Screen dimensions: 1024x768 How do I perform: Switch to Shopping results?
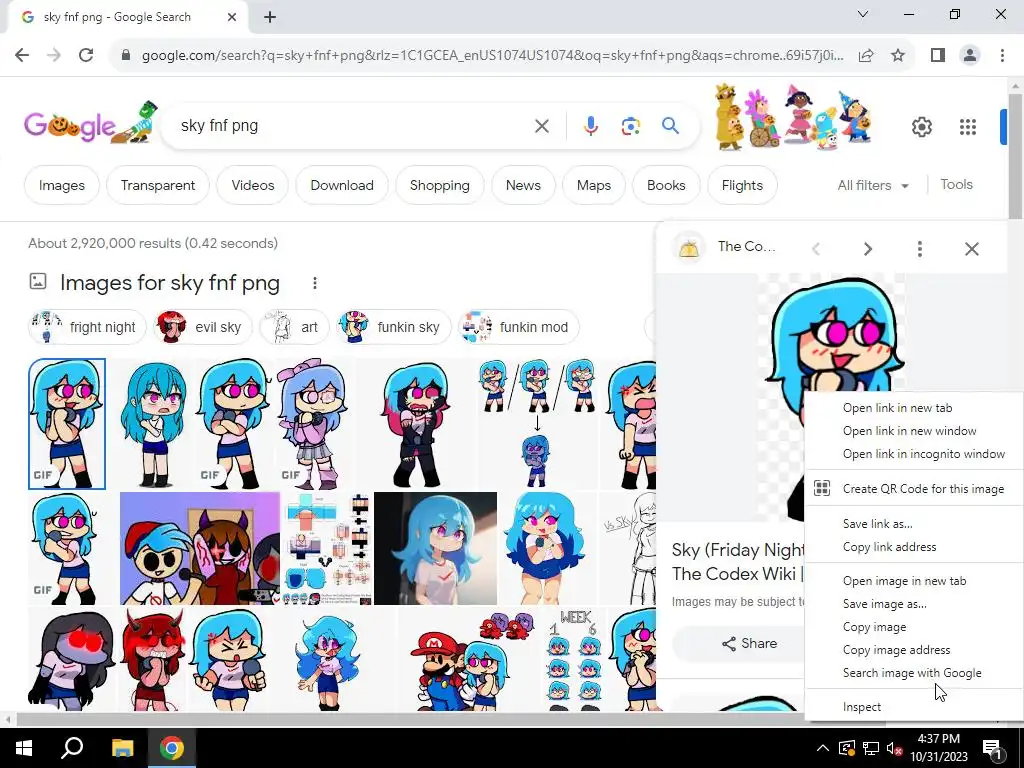point(440,185)
